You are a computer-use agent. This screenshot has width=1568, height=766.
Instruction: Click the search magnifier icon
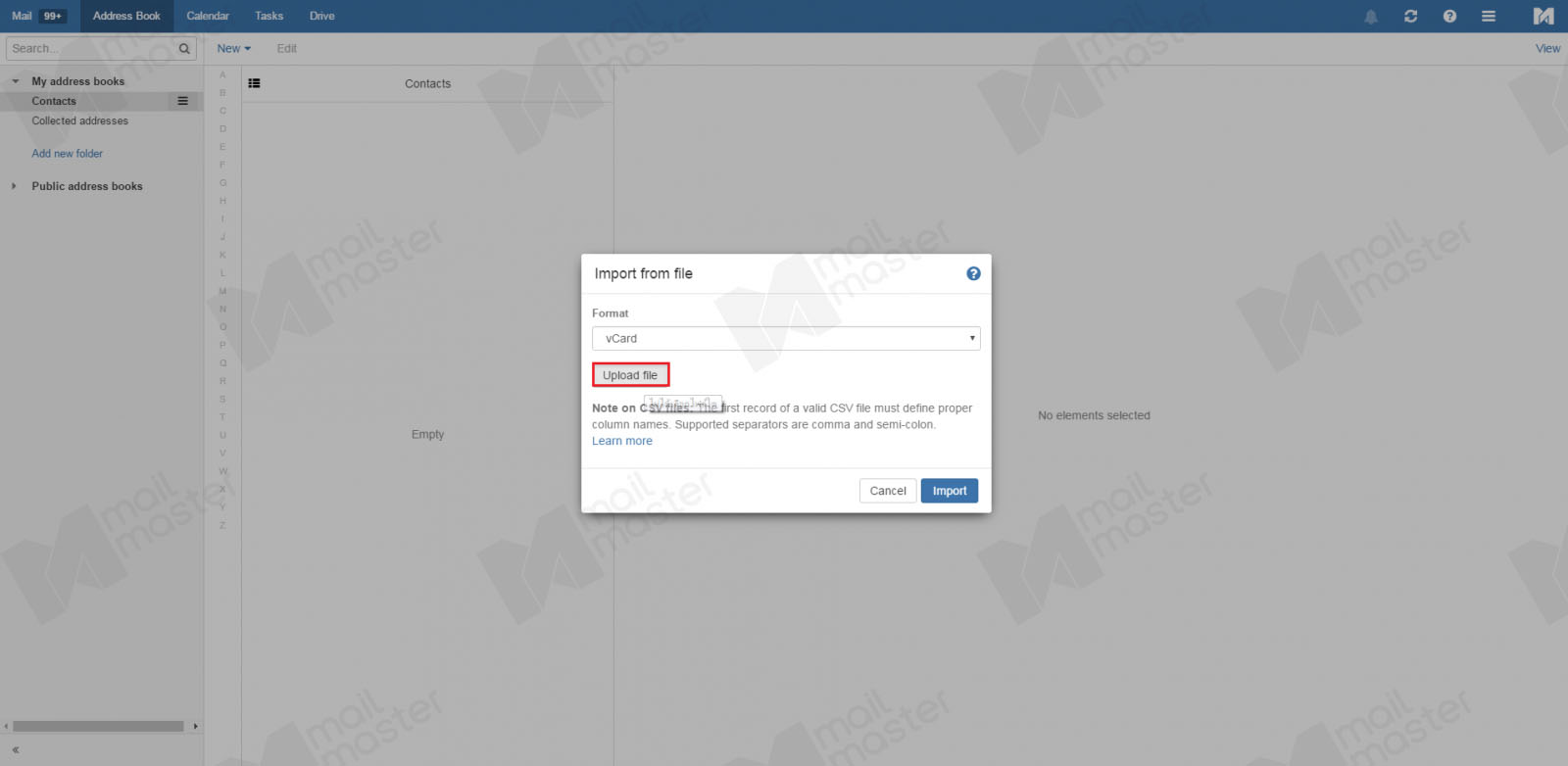(x=184, y=49)
